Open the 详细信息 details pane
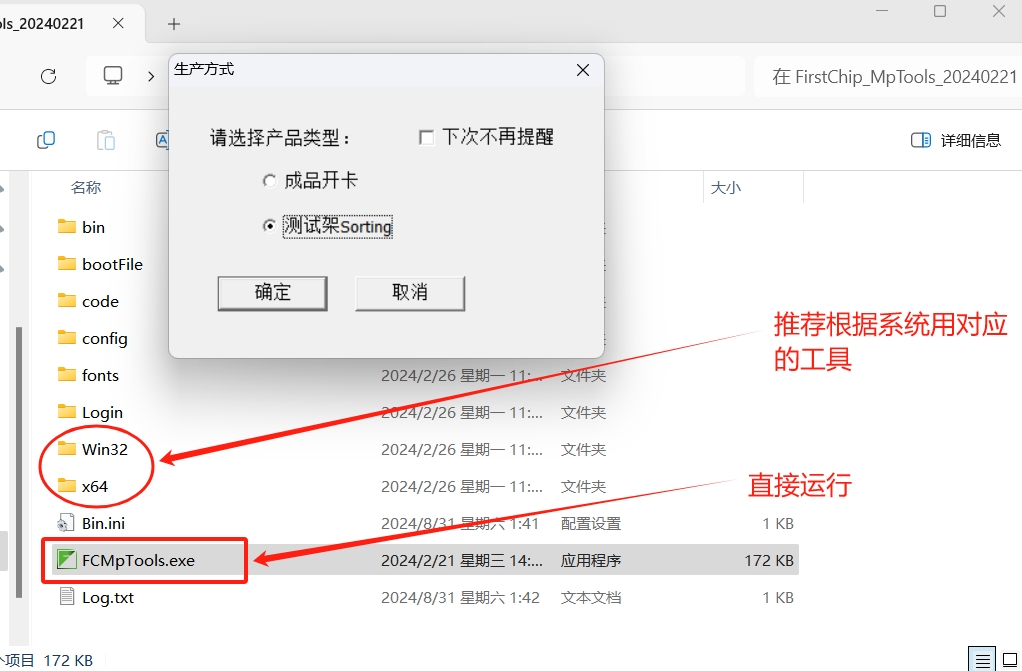 pos(955,140)
